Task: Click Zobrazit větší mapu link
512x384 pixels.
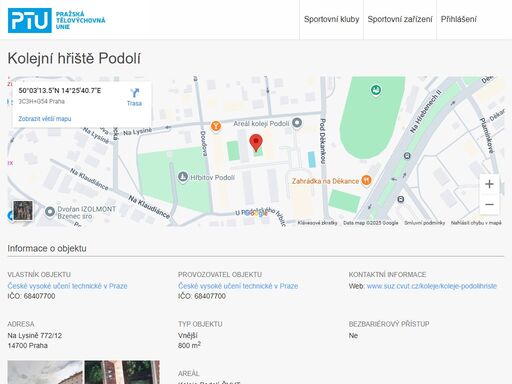Action: tap(45, 119)
